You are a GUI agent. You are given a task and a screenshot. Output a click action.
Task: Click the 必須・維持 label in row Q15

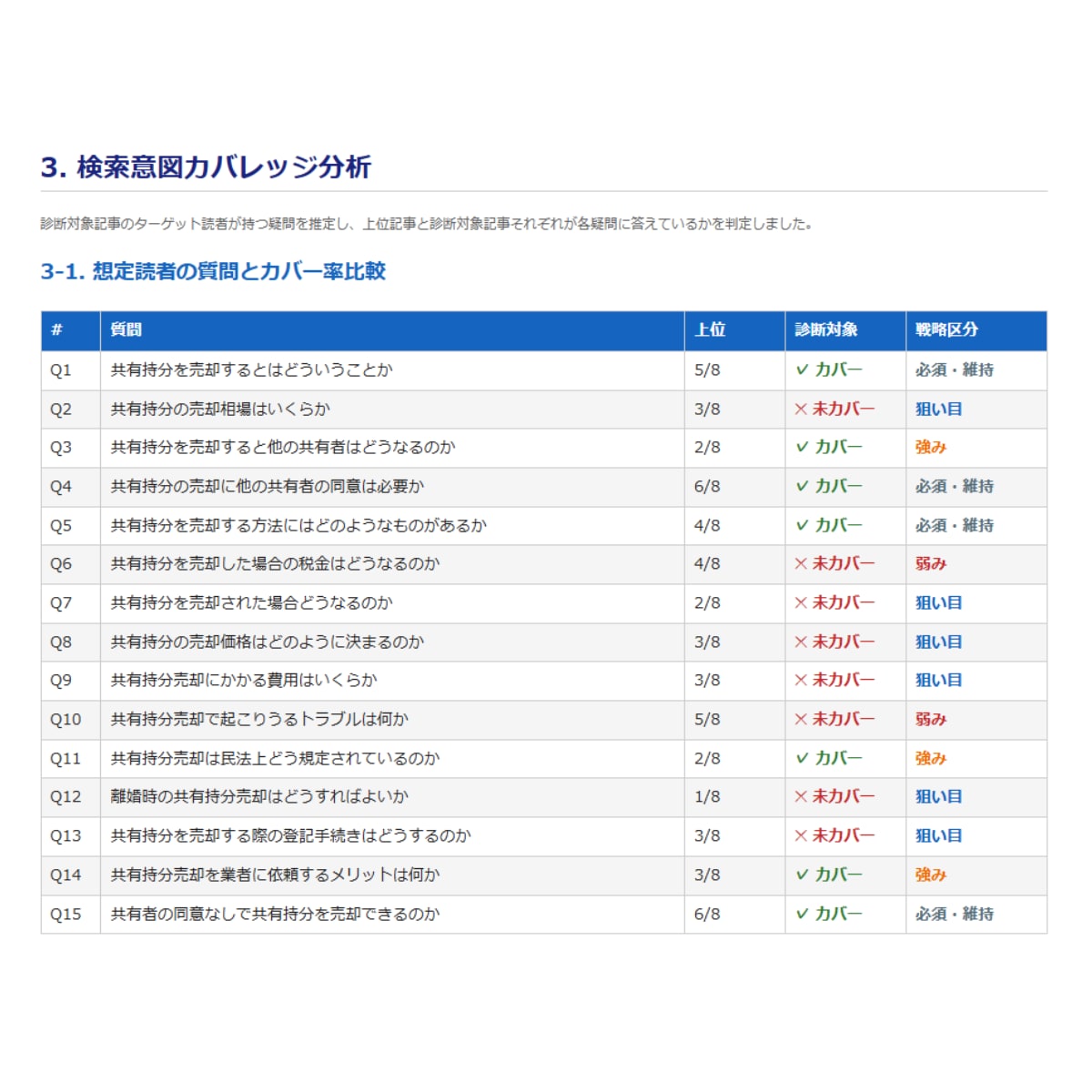[x=955, y=915]
